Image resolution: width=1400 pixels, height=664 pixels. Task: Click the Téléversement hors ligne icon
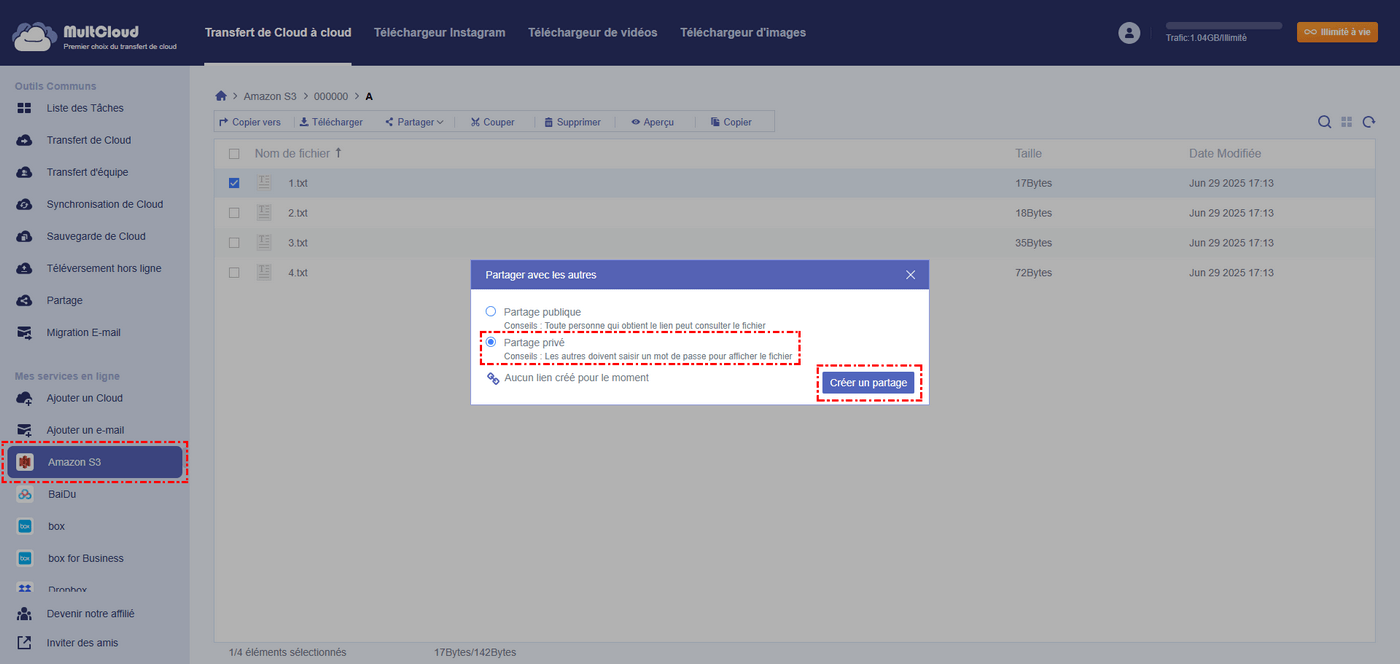(25, 268)
